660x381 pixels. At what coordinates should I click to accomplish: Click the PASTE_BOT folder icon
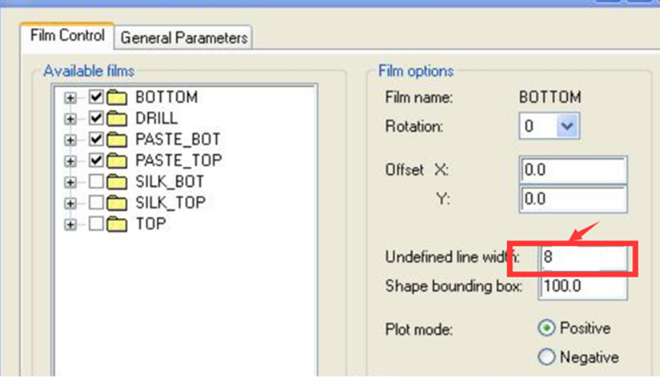117,139
